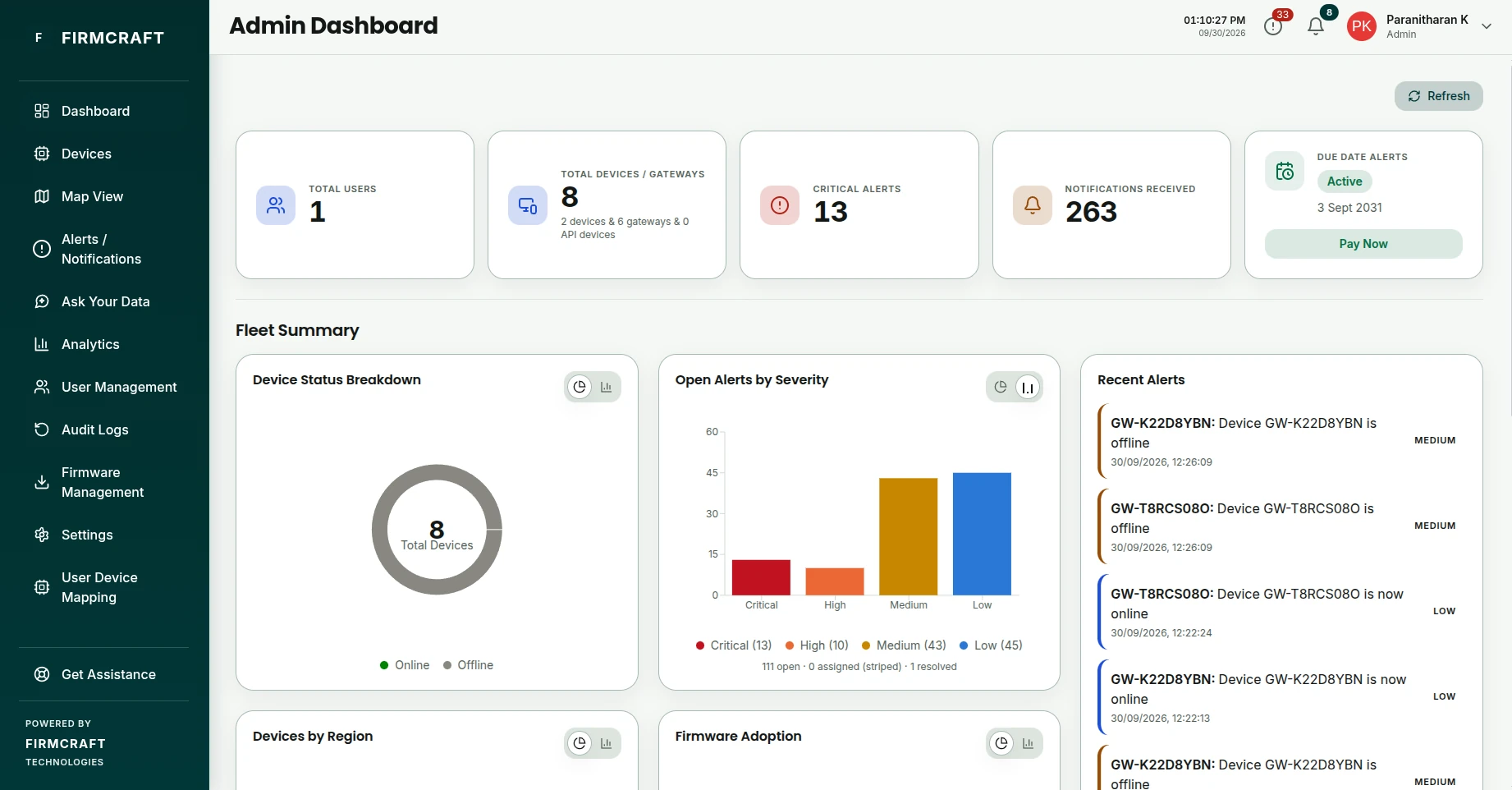Open GW-T8RCS08O offline alert at 12:26:09
Image resolution: width=1512 pixels, height=790 pixels.
[x=1282, y=526]
